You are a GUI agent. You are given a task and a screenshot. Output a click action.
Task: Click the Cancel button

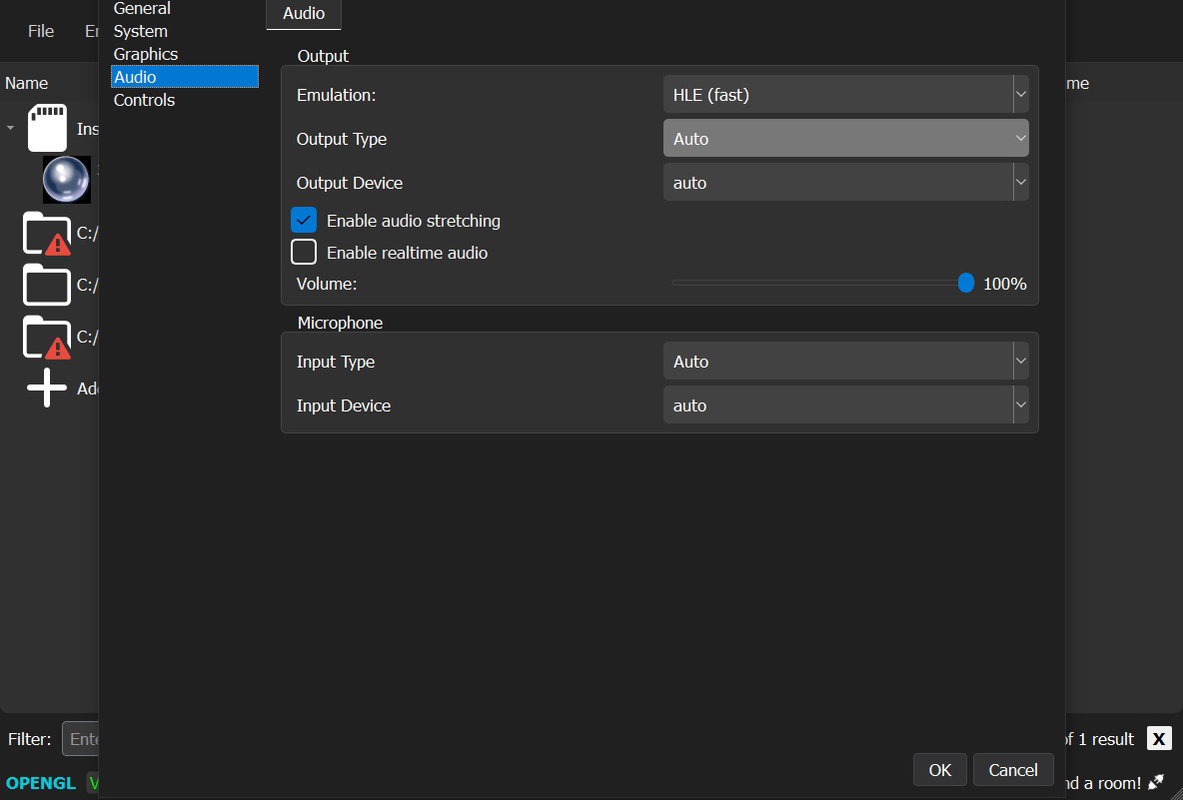coord(1013,770)
